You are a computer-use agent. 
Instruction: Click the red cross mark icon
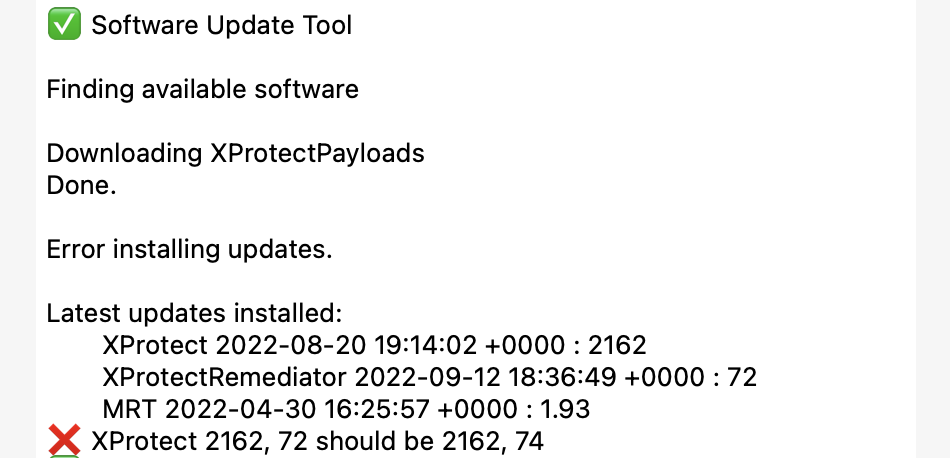(65, 440)
